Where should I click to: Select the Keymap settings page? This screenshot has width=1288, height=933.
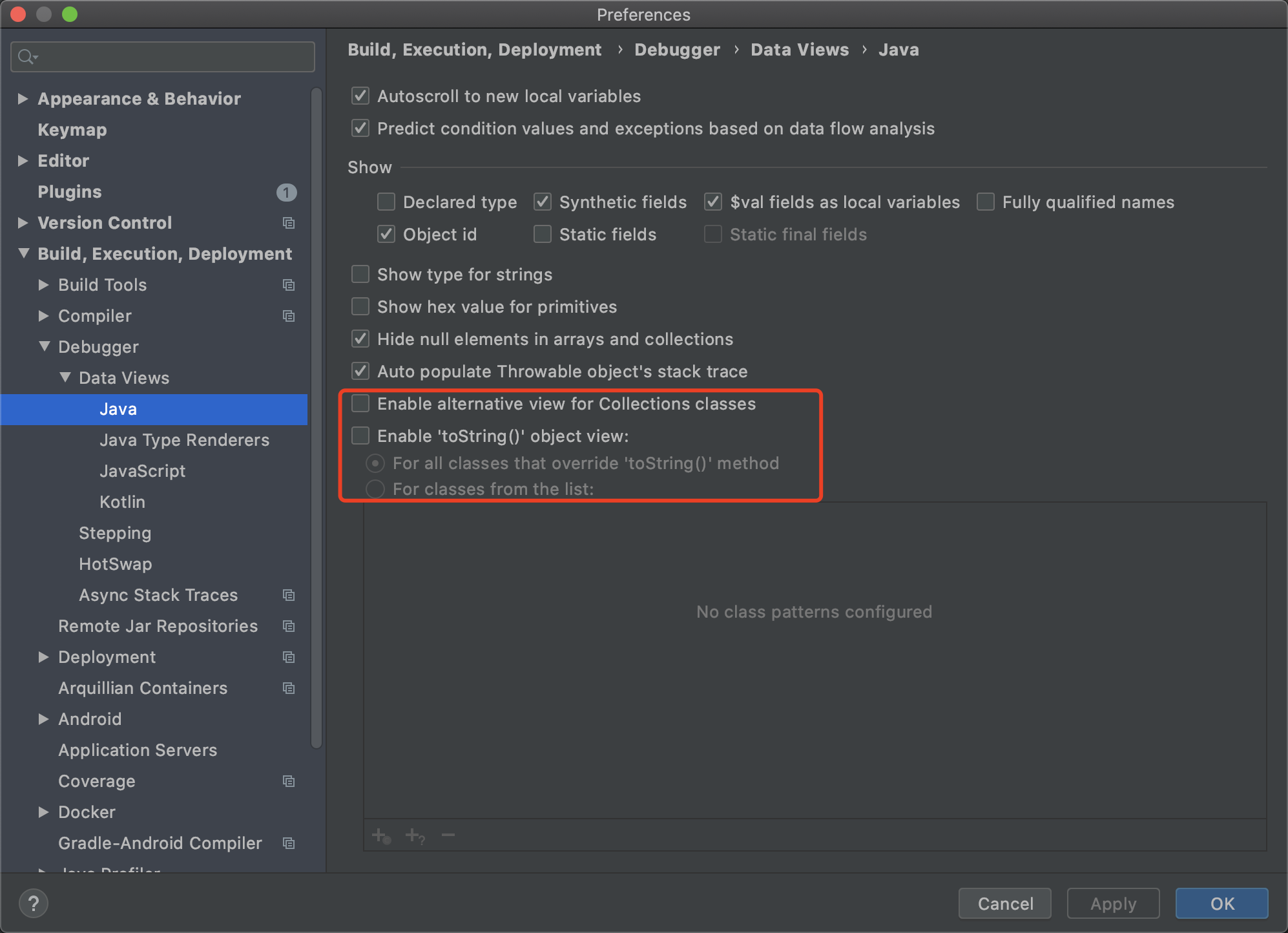[x=72, y=130]
